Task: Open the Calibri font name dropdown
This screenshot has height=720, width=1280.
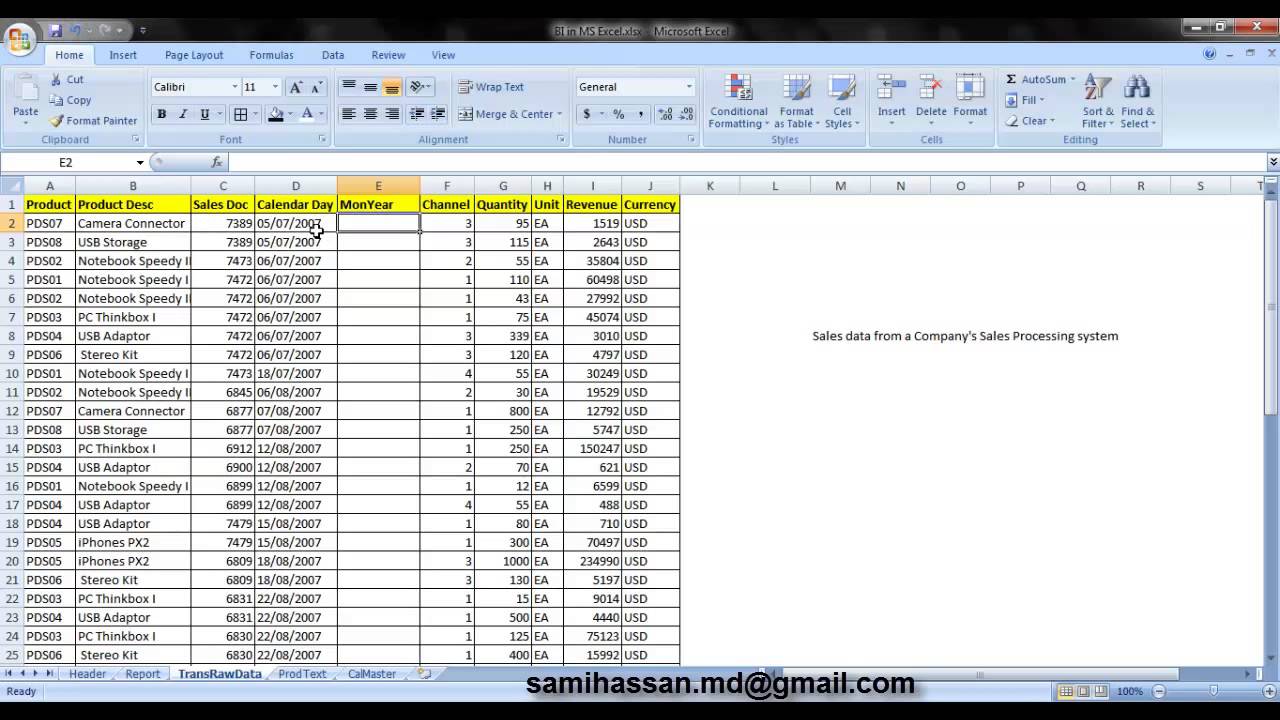Action: pyautogui.click(x=235, y=87)
